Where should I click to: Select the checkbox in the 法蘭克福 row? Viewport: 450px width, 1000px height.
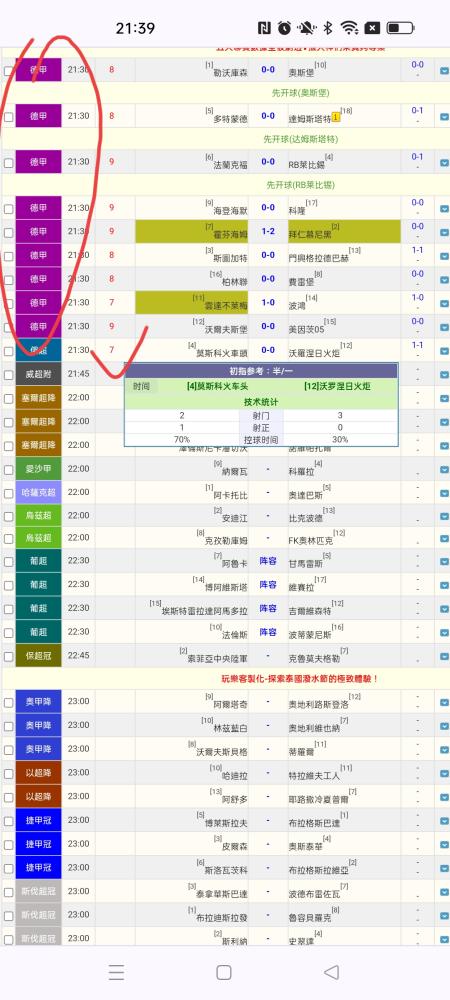tap(8, 163)
